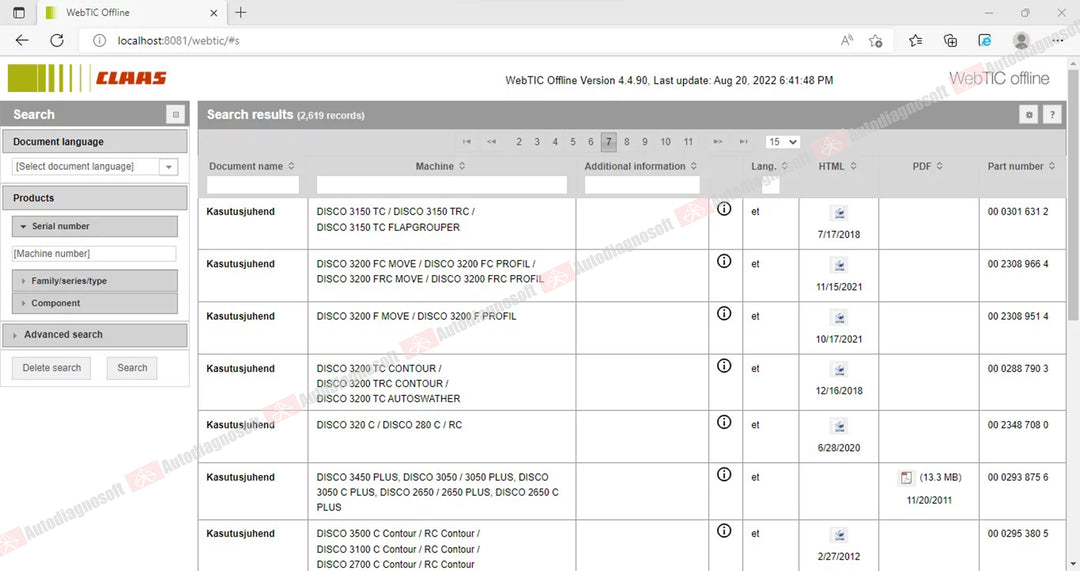Viewport: 1080px width, 571px height.
Task: Go to last results page
Action: click(x=743, y=142)
